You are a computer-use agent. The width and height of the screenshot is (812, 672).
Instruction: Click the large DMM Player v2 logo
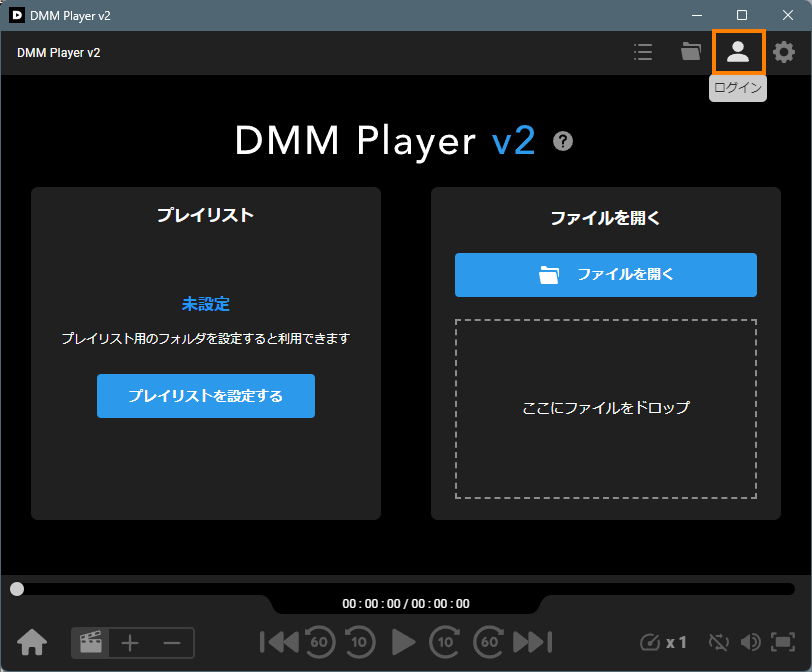coord(385,140)
